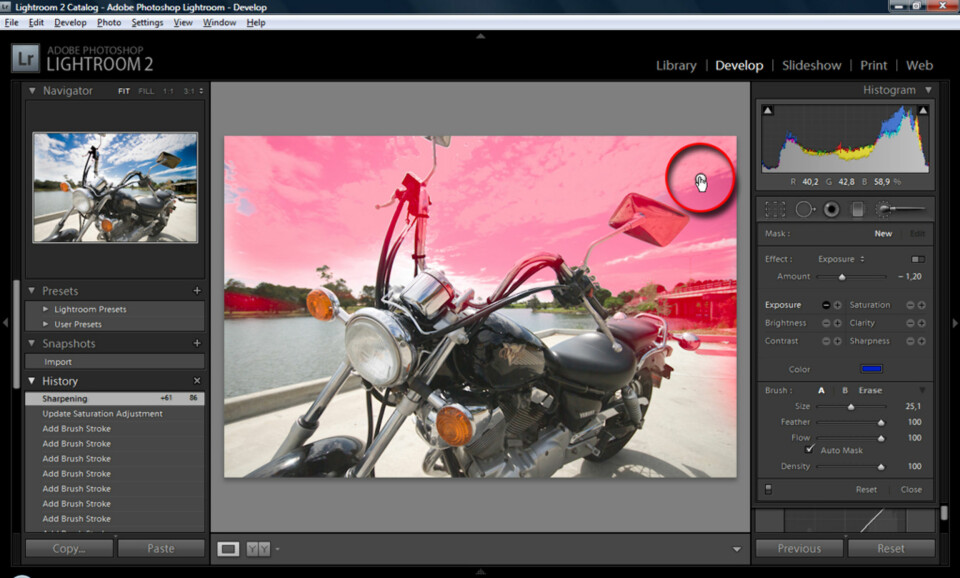The width and height of the screenshot is (960, 578).
Task: Click the Brightness minus button
Action: pos(826,323)
